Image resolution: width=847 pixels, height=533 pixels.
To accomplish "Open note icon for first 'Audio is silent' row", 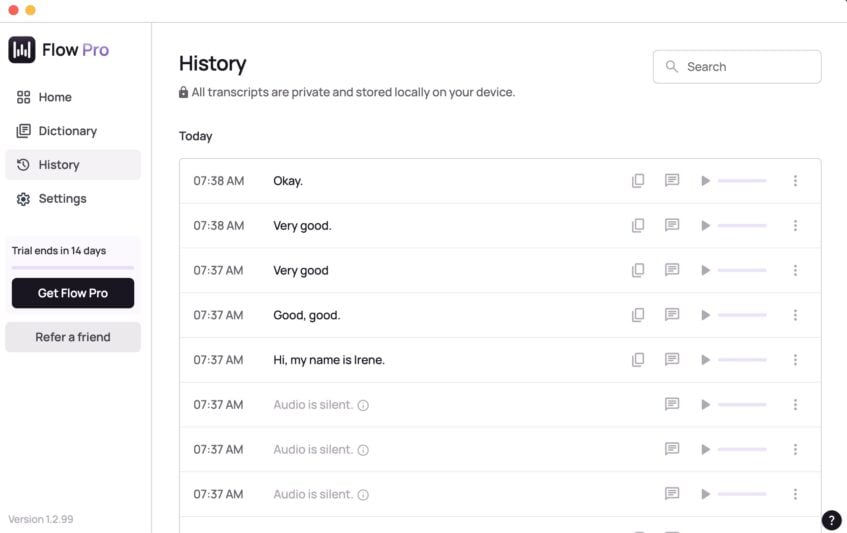I will 672,404.
